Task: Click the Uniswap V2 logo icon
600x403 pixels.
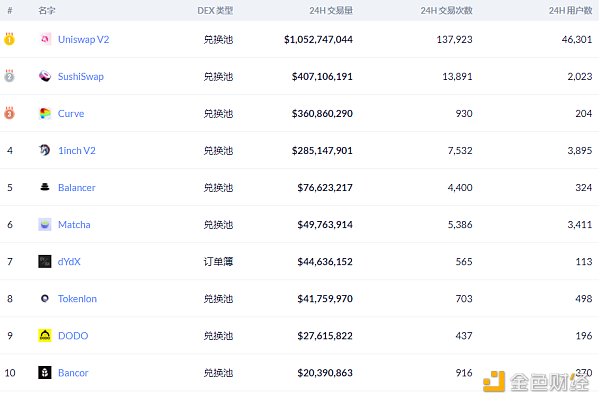Action: [45, 40]
